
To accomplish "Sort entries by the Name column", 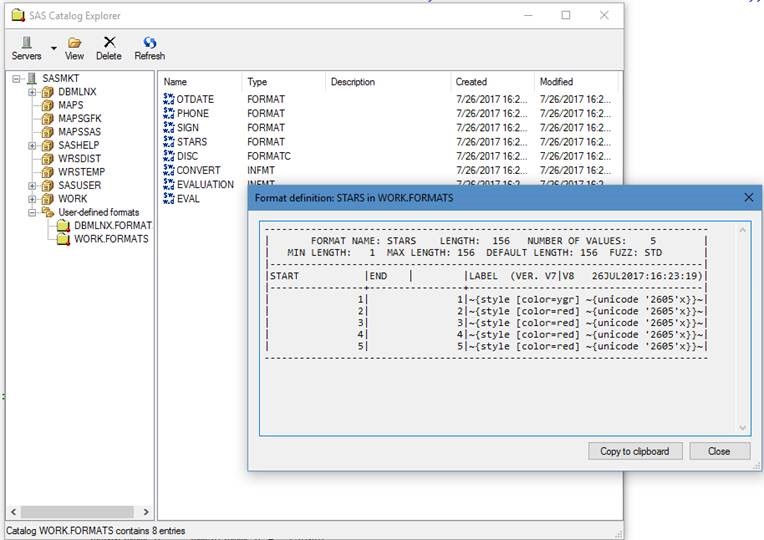I will 200,82.
